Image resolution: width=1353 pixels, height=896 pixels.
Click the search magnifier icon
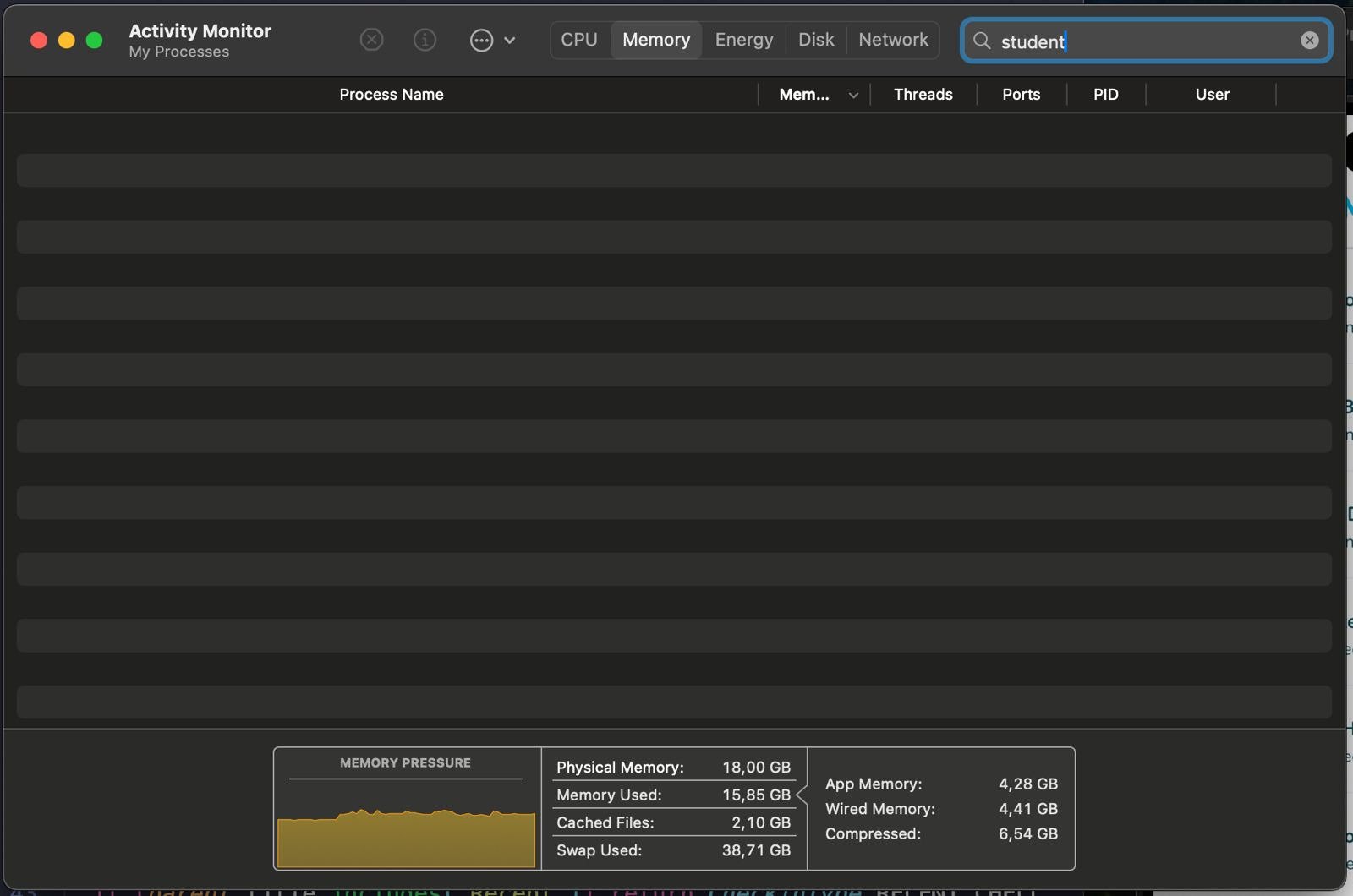(x=982, y=41)
